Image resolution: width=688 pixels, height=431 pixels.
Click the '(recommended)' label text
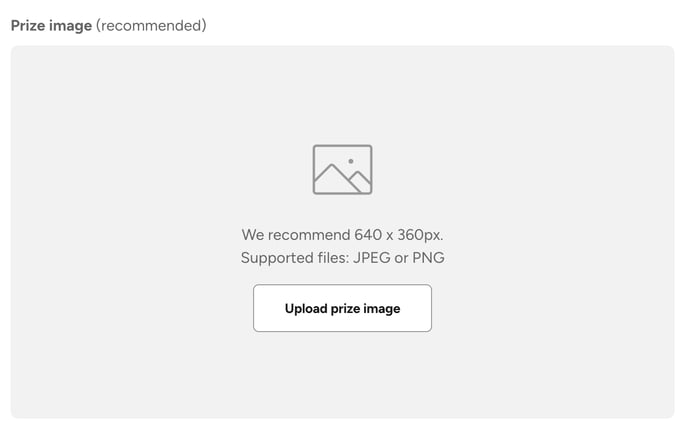click(151, 25)
